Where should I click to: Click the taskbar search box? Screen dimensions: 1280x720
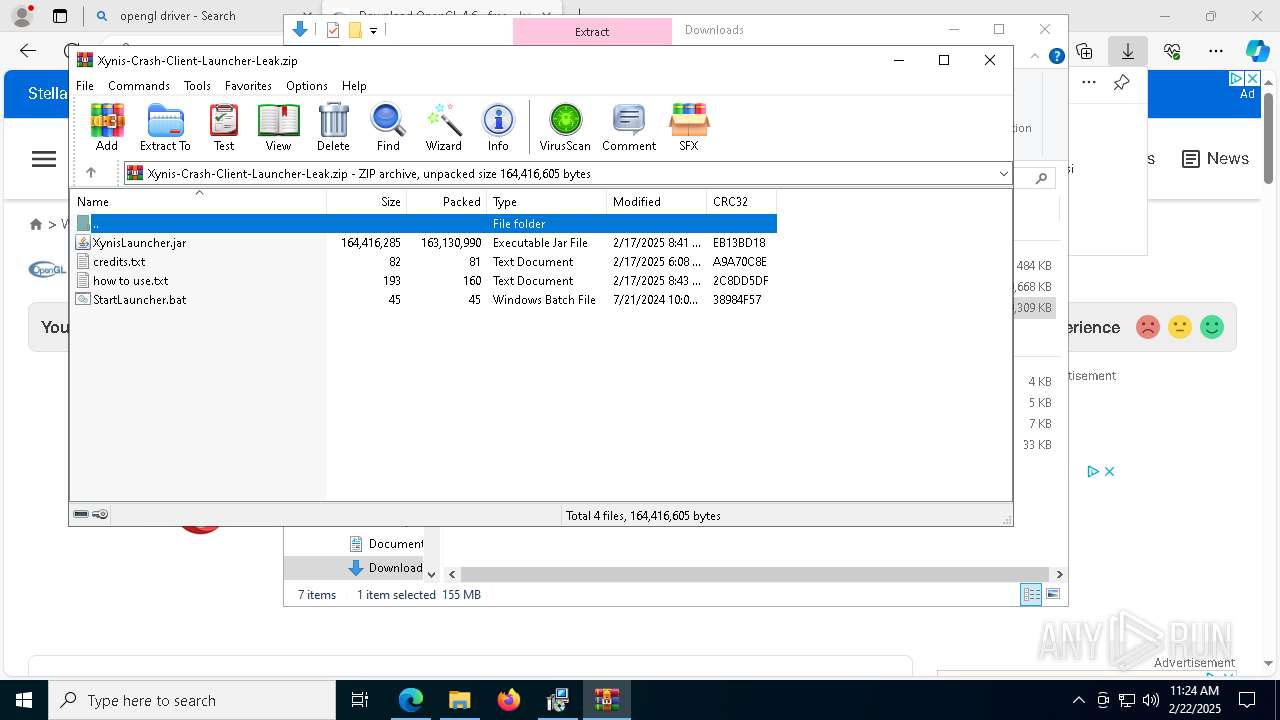(x=192, y=700)
